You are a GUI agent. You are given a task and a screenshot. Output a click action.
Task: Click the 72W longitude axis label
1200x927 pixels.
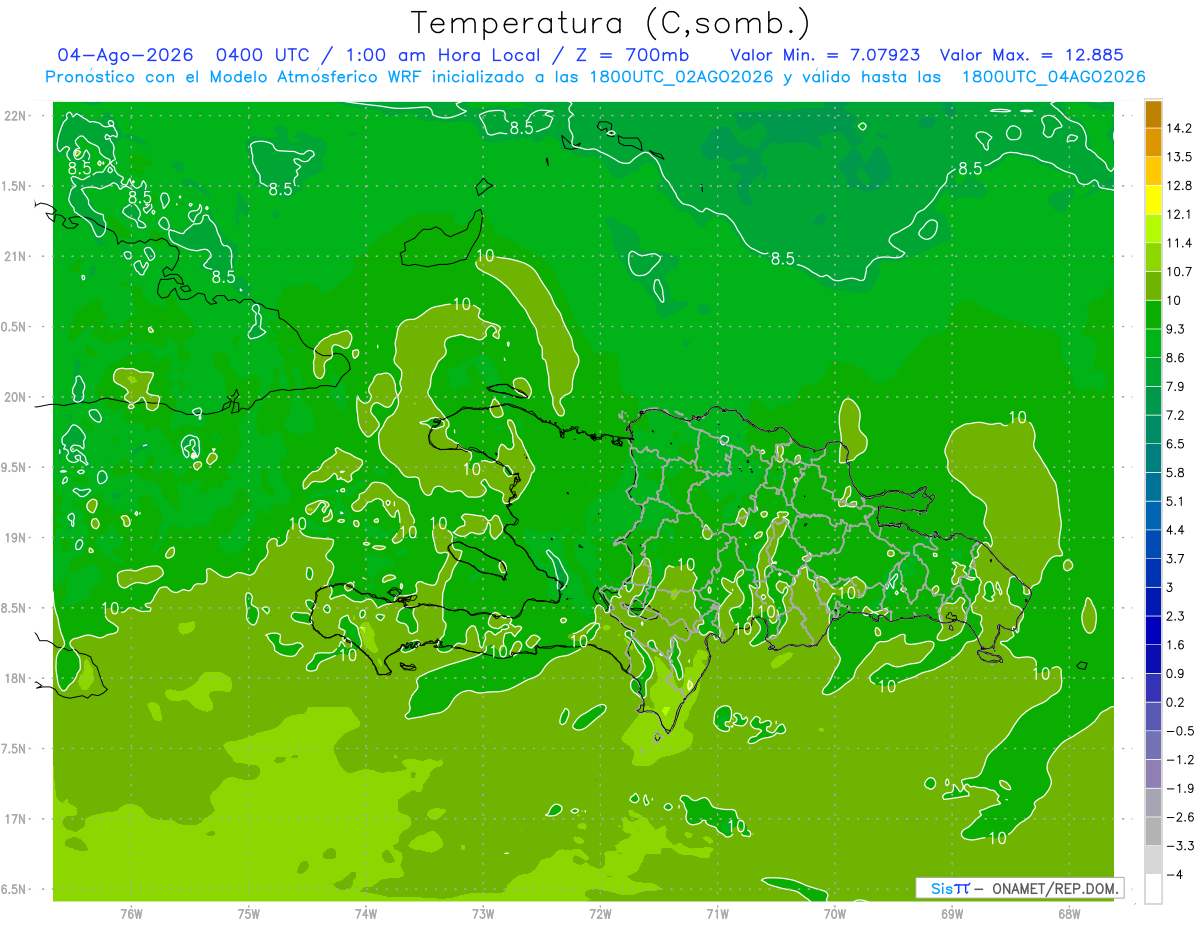pyautogui.click(x=600, y=913)
